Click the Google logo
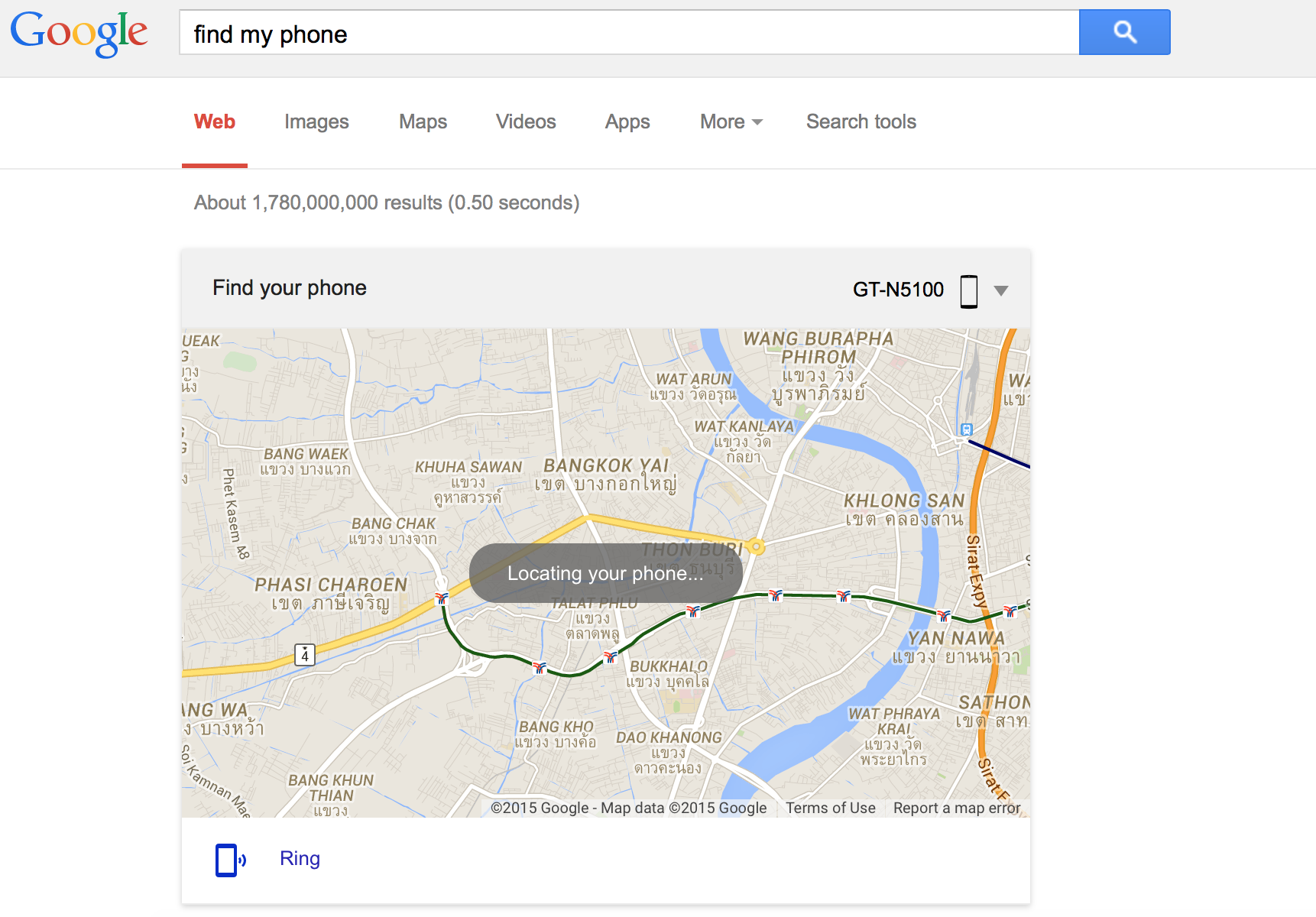Screen dimensions: 1316x917 pyautogui.click(x=79, y=33)
